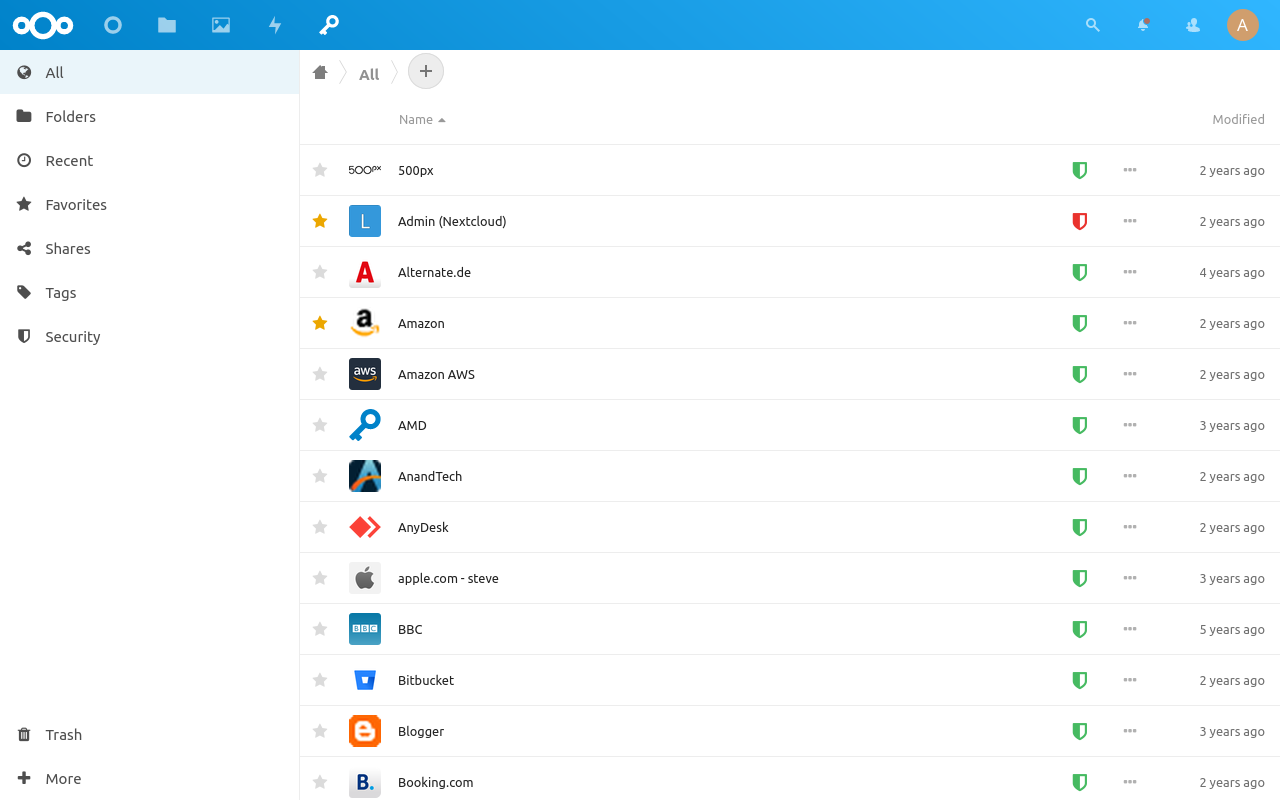Viewport: 1280px width, 800px height.
Task: Open the user avatar menu
Action: (x=1243, y=25)
